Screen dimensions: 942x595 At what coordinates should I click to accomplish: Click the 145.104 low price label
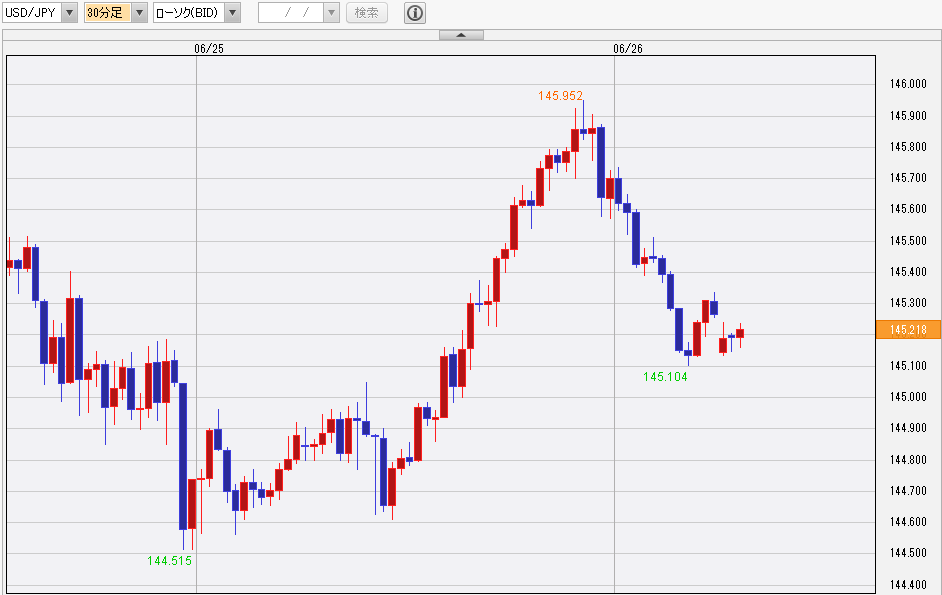pyautogui.click(x=665, y=377)
